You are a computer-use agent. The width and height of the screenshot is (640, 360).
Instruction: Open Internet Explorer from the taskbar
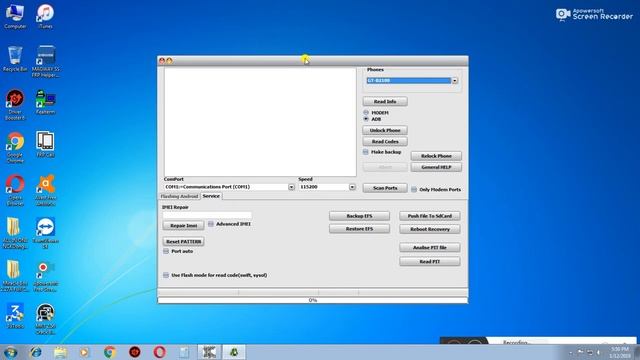click(36, 352)
